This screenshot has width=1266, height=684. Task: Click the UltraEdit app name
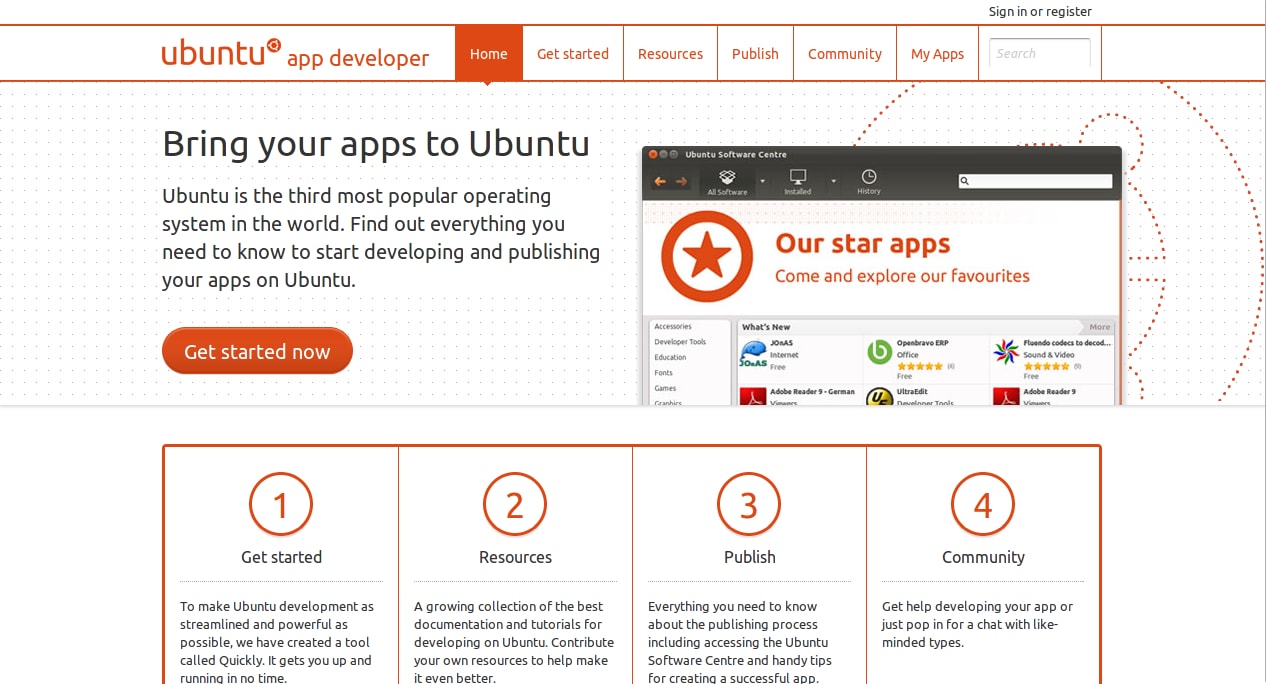pos(912,392)
